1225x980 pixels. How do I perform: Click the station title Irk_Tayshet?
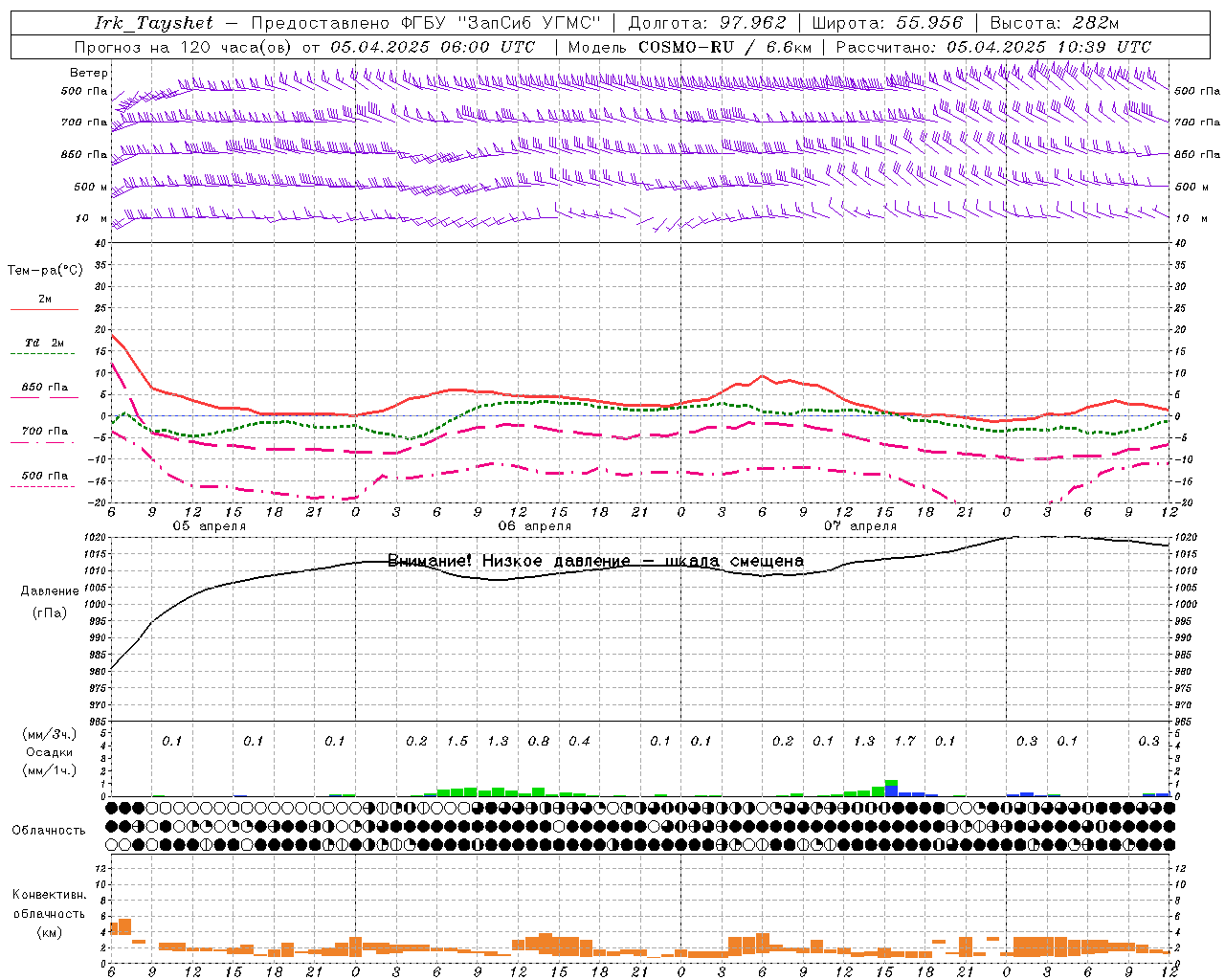click(x=154, y=23)
